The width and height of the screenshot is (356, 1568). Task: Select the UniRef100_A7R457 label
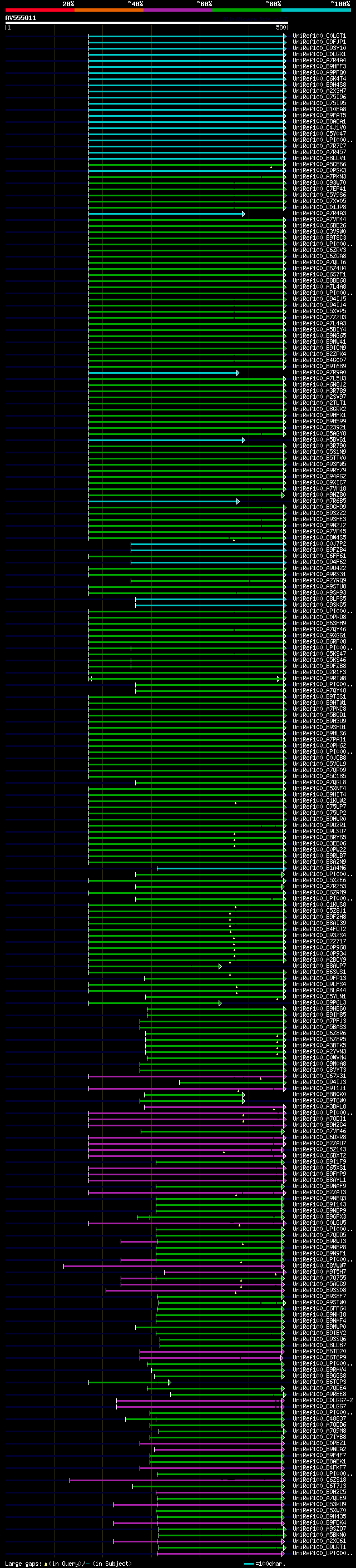pos(319,153)
